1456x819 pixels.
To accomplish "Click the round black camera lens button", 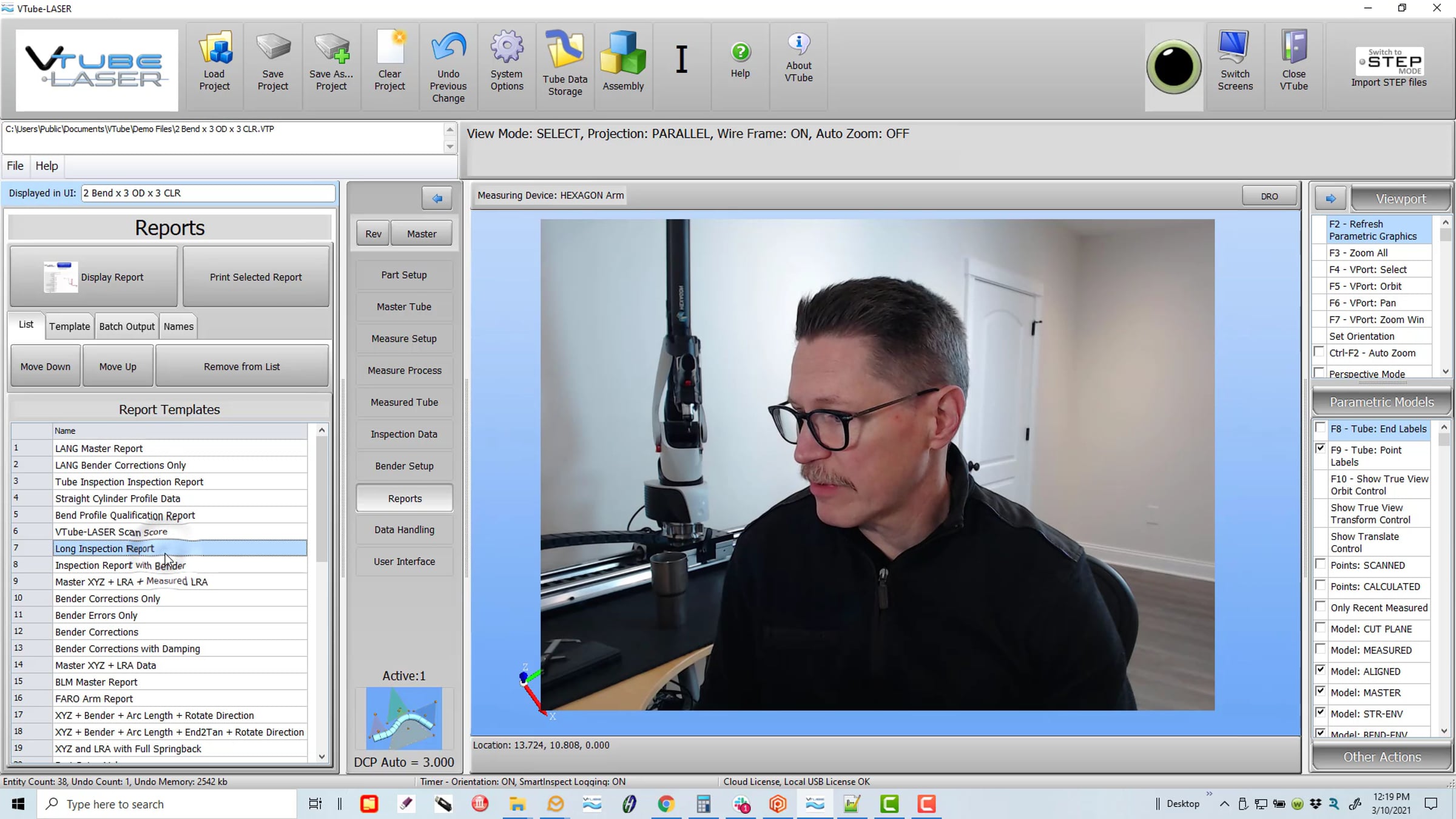I will 1173,67.
